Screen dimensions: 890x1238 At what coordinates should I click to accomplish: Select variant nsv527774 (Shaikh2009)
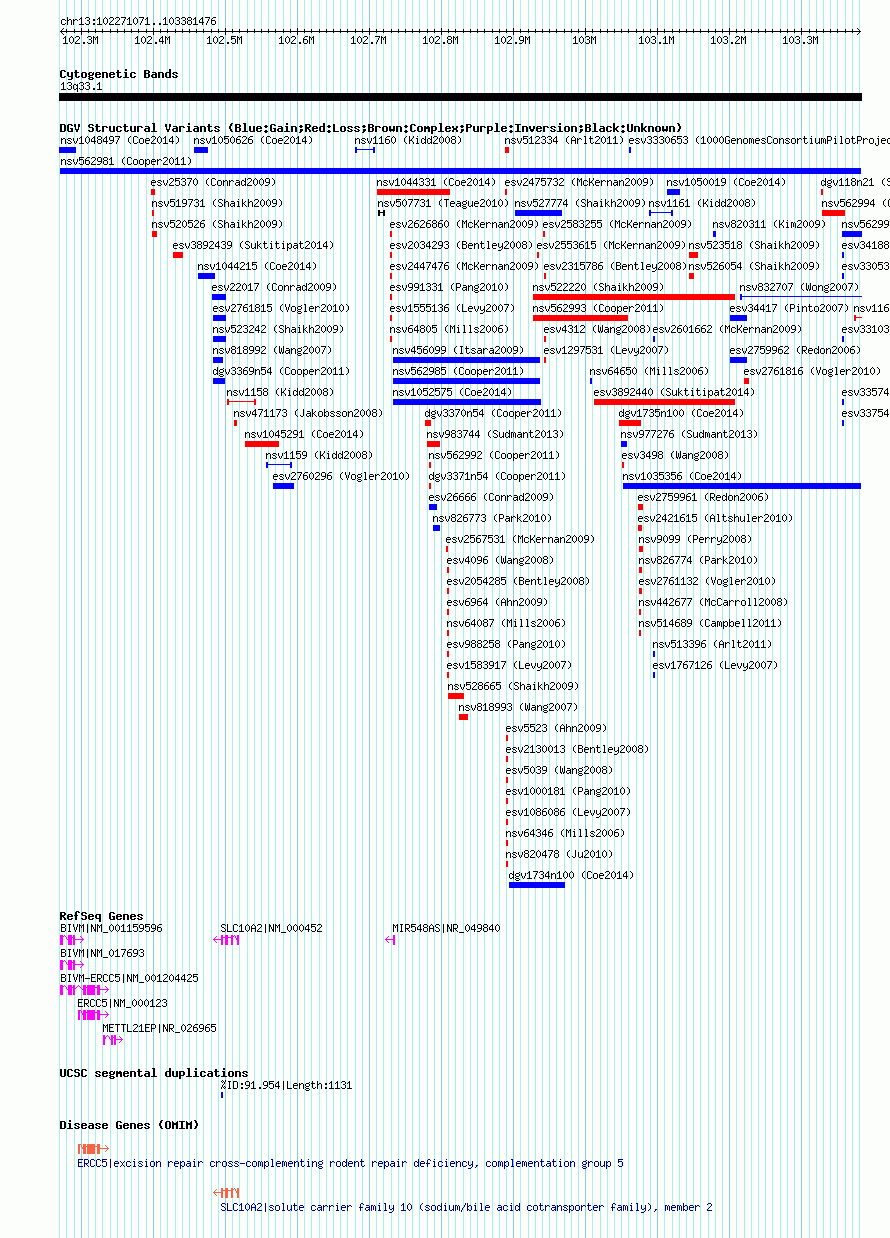tap(538, 213)
